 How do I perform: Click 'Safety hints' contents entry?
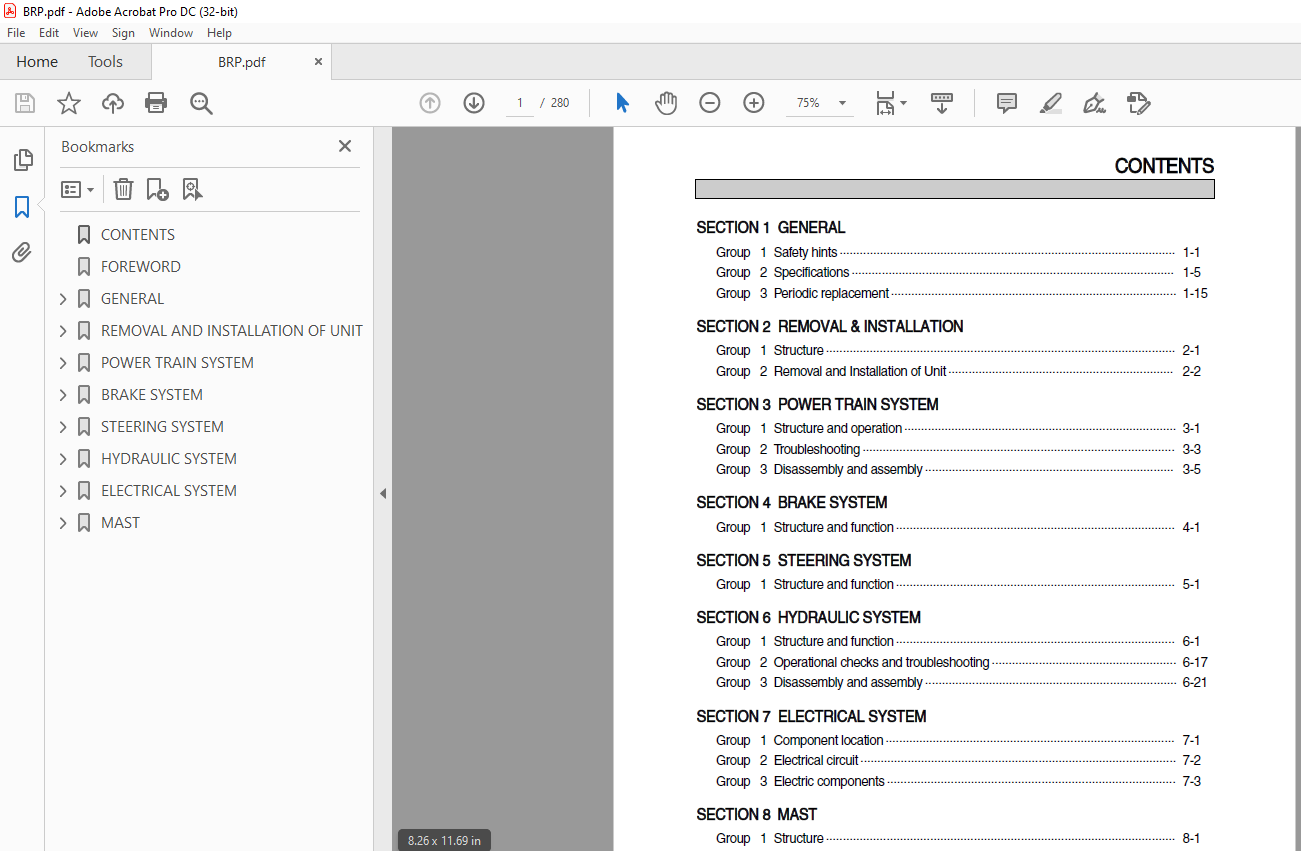pyautogui.click(x=805, y=253)
